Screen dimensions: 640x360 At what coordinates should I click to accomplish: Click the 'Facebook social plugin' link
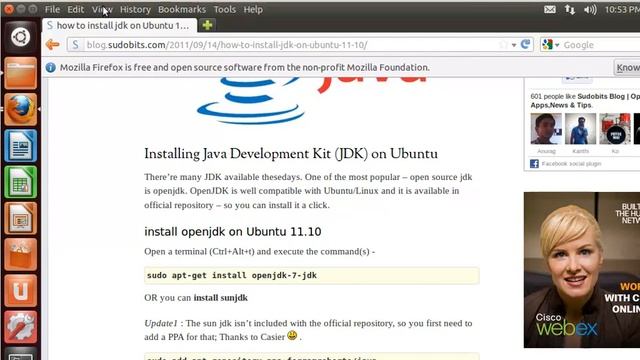tap(571, 164)
